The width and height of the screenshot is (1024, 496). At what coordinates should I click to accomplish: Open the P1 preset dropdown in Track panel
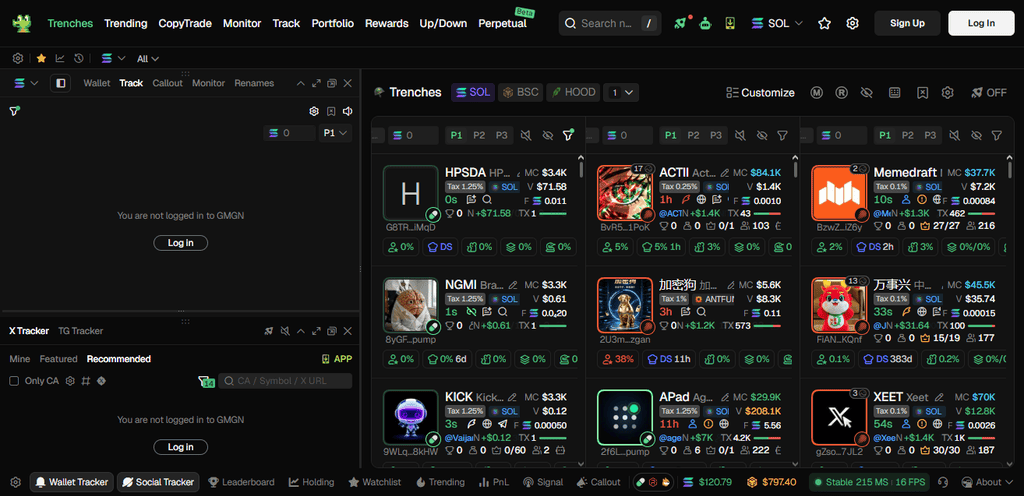pos(335,133)
